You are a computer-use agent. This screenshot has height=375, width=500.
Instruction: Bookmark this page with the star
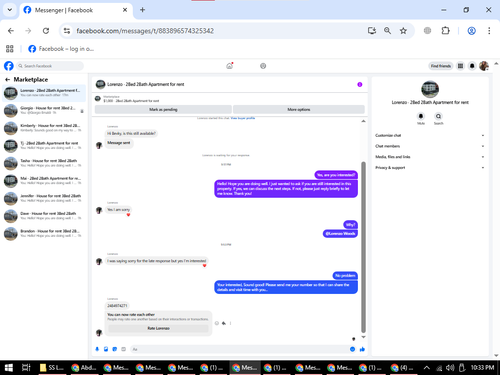[403, 31]
